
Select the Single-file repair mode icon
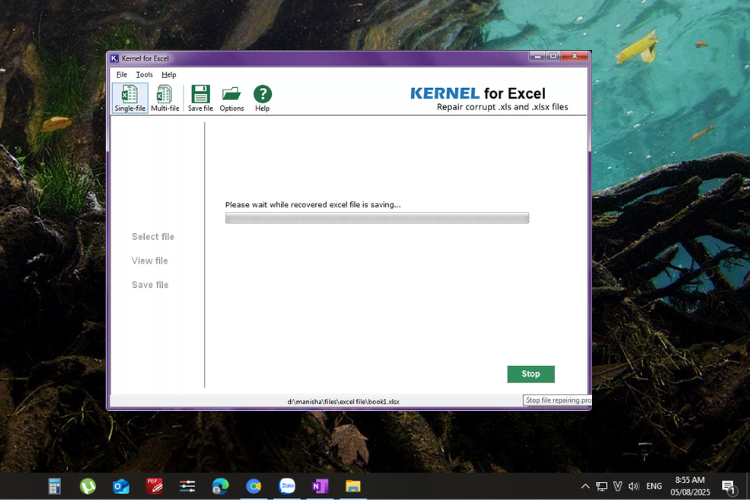pyautogui.click(x=130, y=98)
